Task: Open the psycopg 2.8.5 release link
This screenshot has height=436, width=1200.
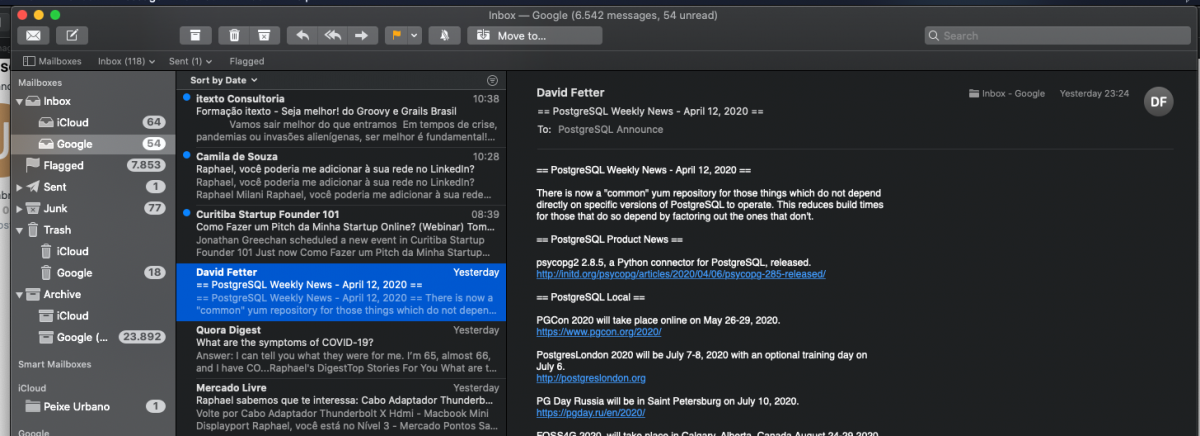Action: tap(681, 274)
